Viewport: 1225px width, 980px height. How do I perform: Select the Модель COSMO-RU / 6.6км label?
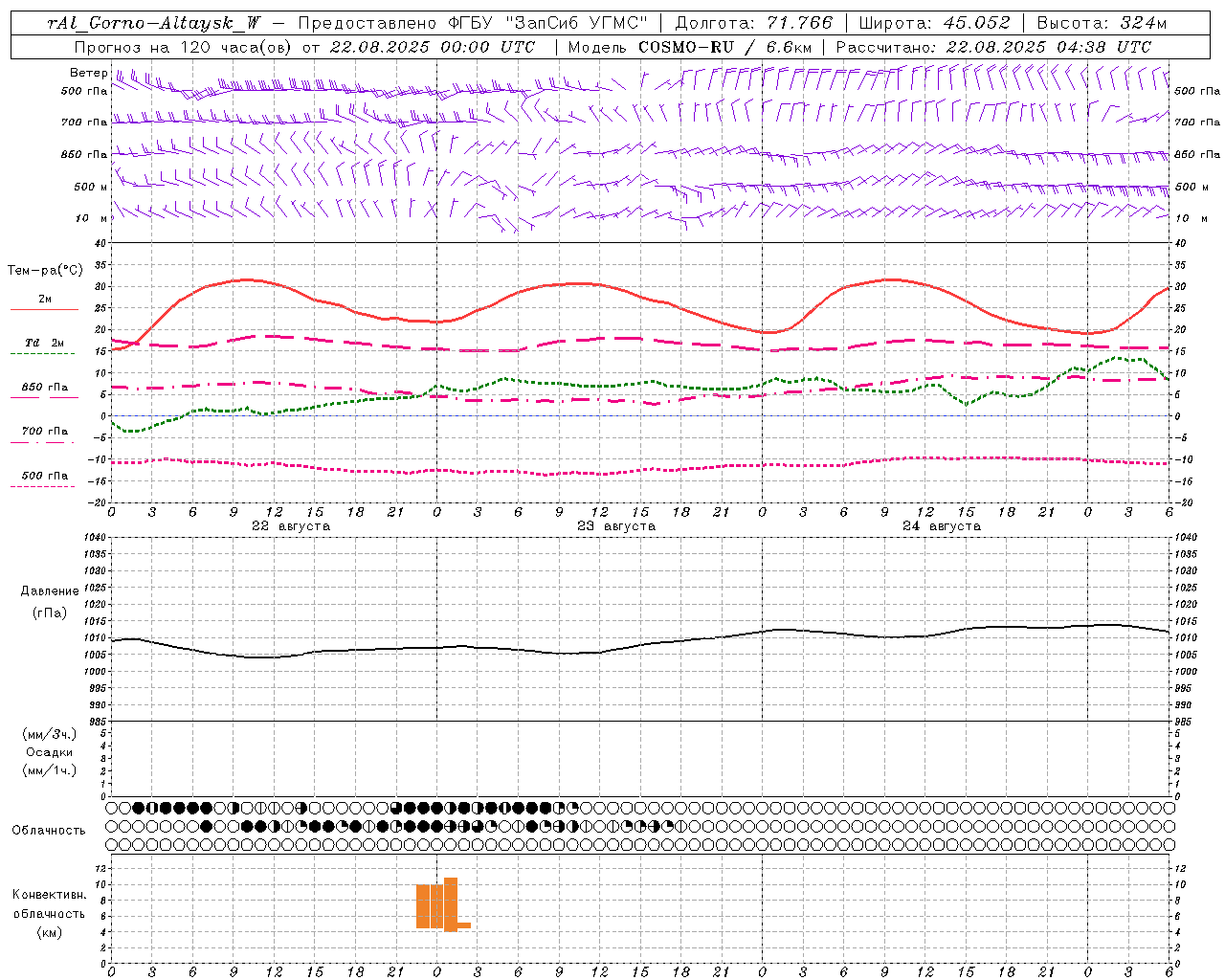click(690, 47)
